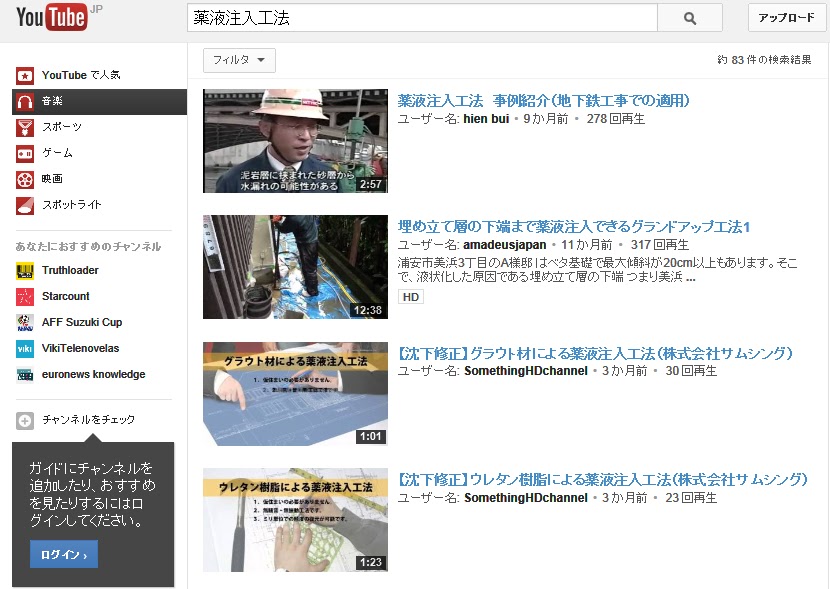Click the film reel icon for 映画

(25, 179)
